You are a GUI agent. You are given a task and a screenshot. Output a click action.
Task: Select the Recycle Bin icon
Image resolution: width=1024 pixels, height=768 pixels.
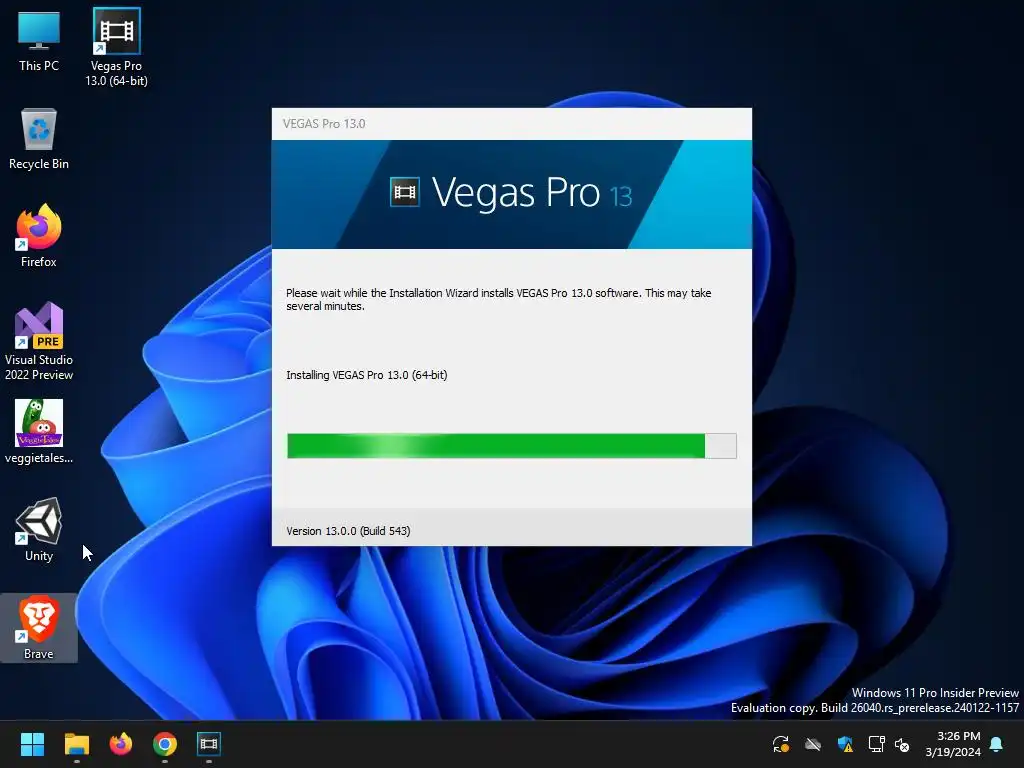tap(39, 140)
